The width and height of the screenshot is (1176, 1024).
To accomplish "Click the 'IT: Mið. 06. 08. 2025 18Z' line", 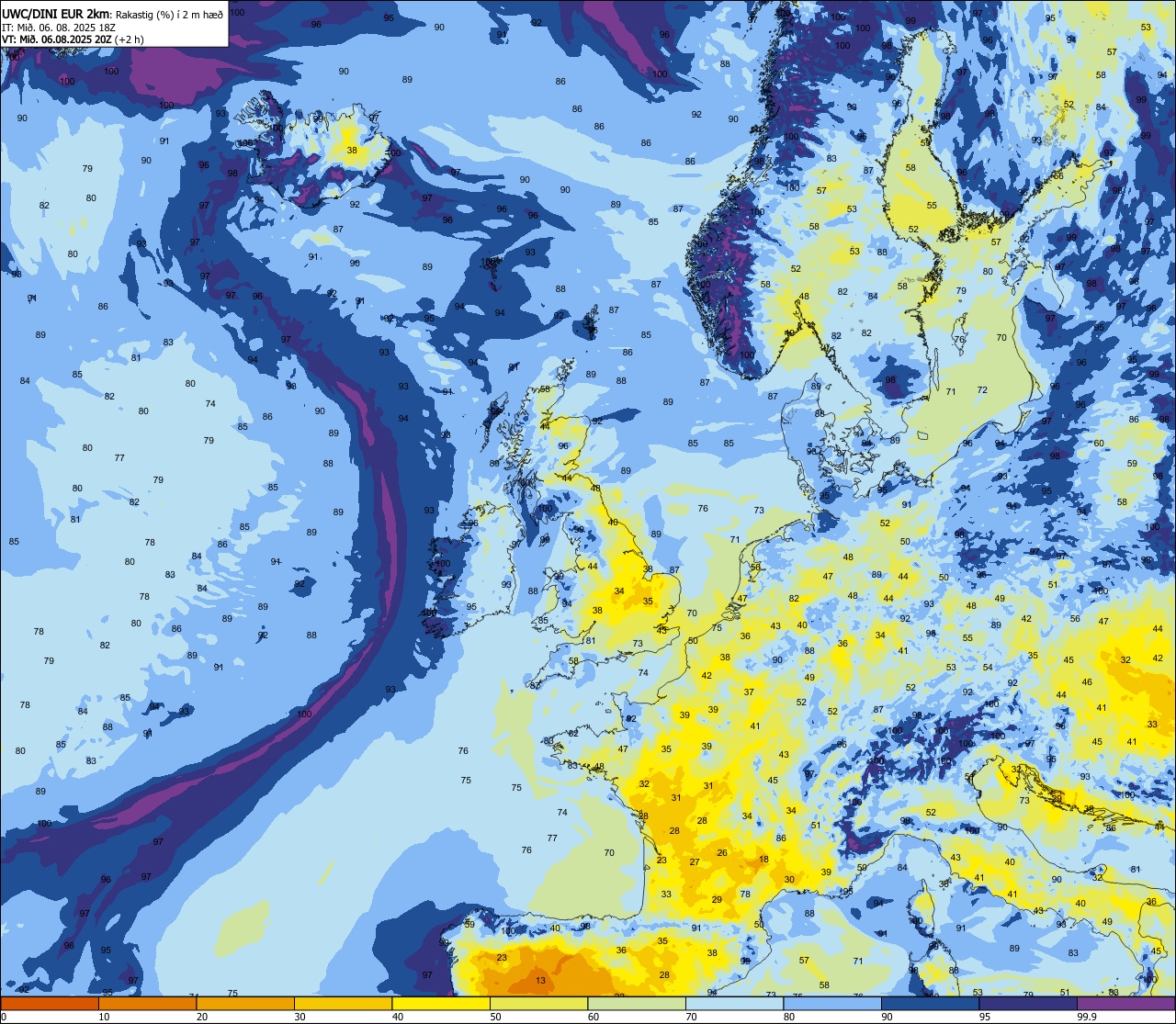I will coord(59,27).
